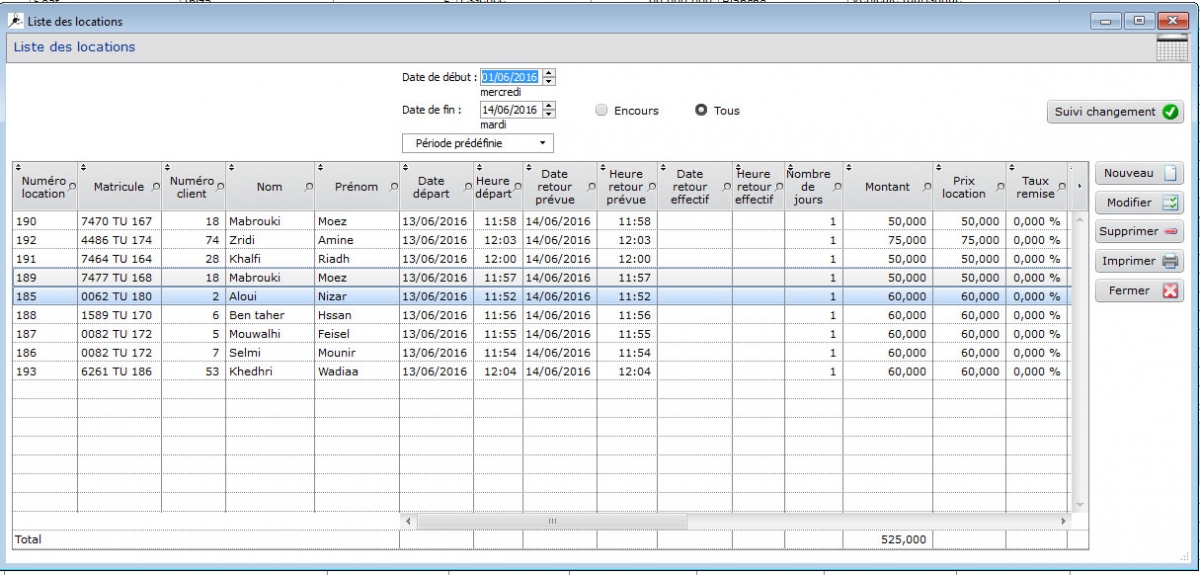Open the Période prédéfinie dropdown
The height and width of the screenshot is (575, 1200).
(x=478, y=143)
